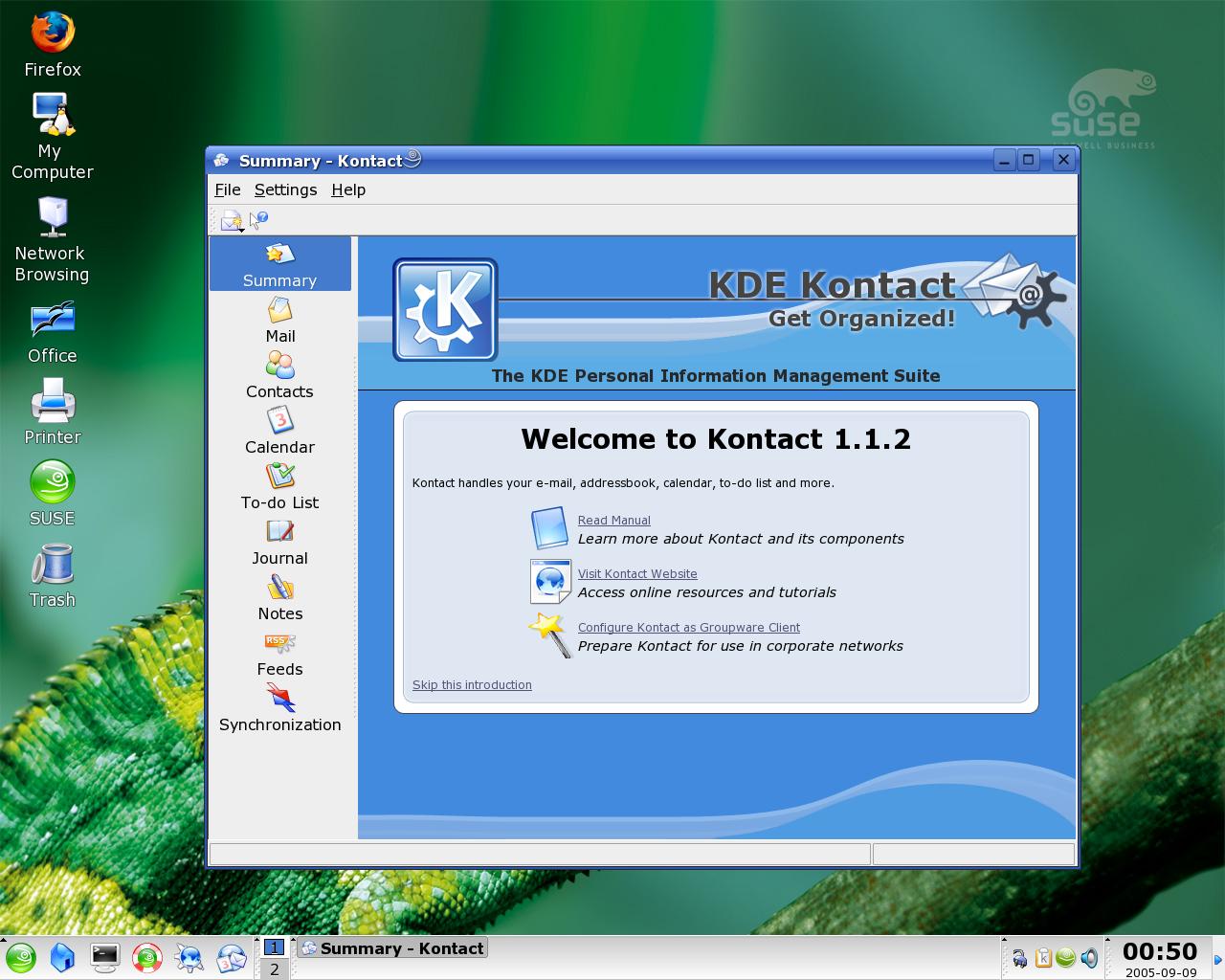This screenshot has width=1225, height=980.
Task: Click the panel hide arrow at right edge
Action: [1217, 959]
